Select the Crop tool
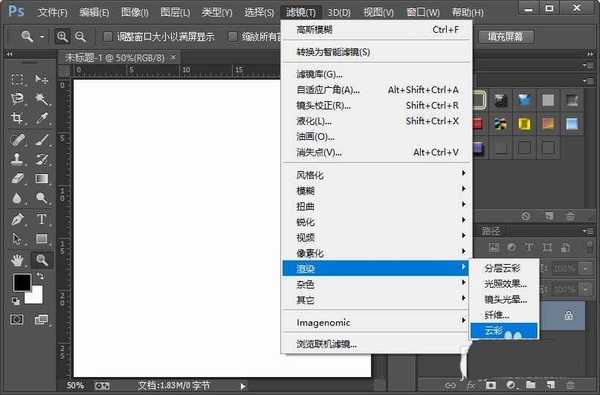This screenshot has width=600, height=395. tap(17, 118)
